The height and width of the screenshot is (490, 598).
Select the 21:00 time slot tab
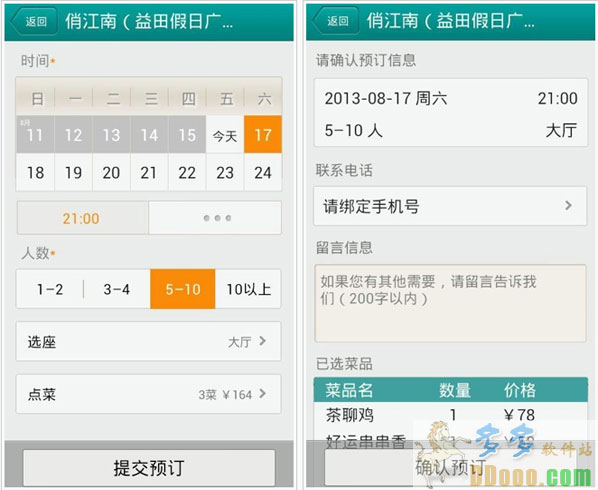(82, 218)
